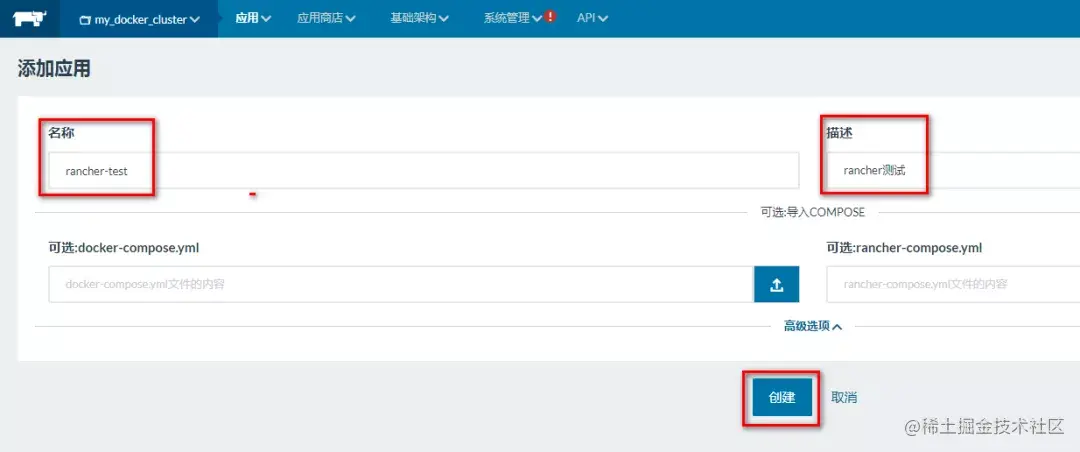This screenshot has width=1080, height=452.
Task: Open the 应用 menu
Action: pos(253,19)
